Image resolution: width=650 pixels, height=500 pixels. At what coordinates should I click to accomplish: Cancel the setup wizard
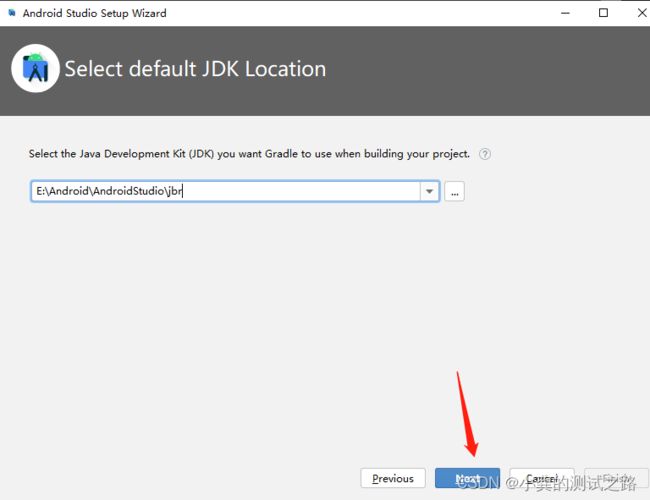pos(542,478)
